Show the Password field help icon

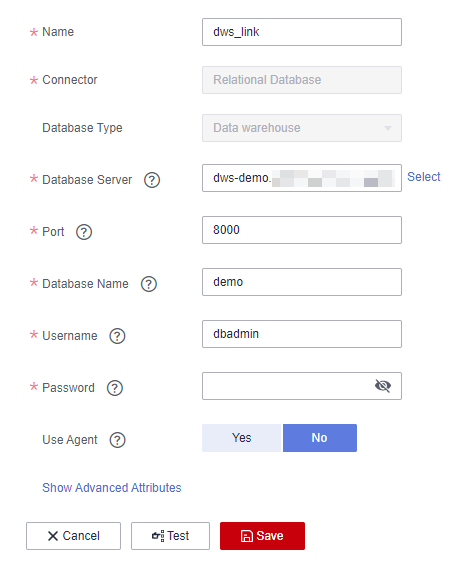pos(115,388)
